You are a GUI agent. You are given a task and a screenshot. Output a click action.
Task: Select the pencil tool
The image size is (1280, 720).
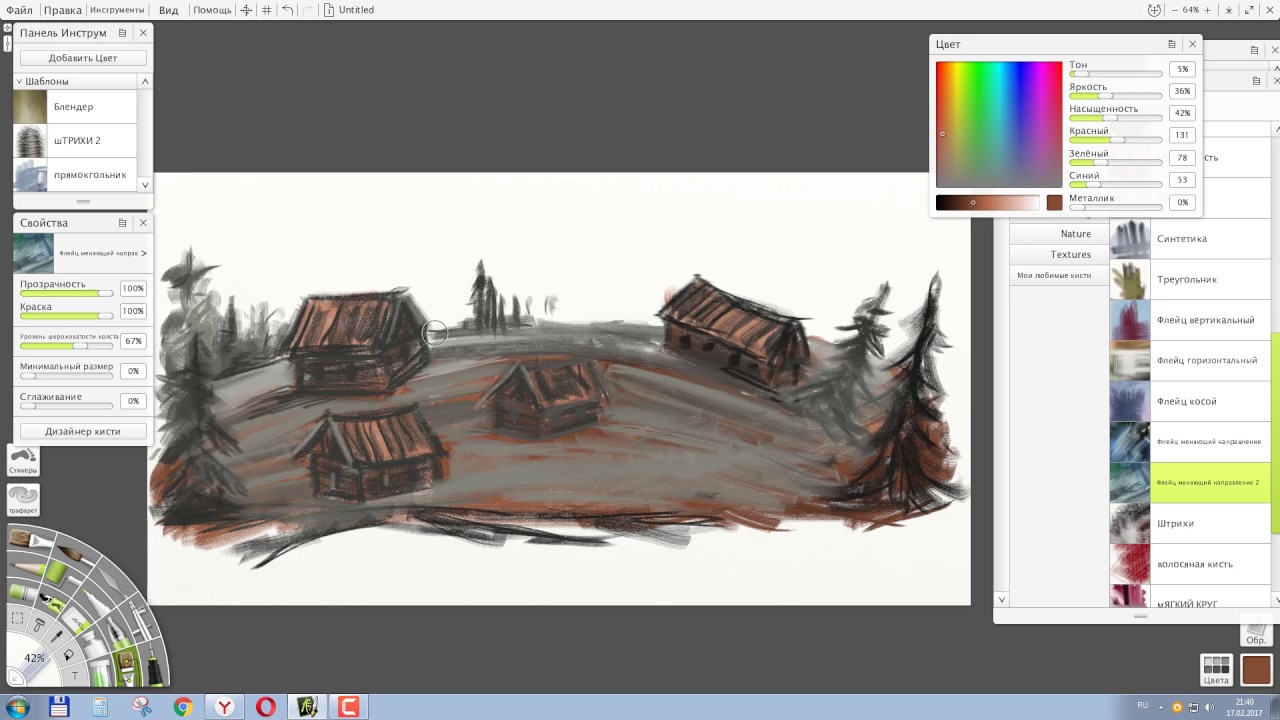(x=28, y=567)
